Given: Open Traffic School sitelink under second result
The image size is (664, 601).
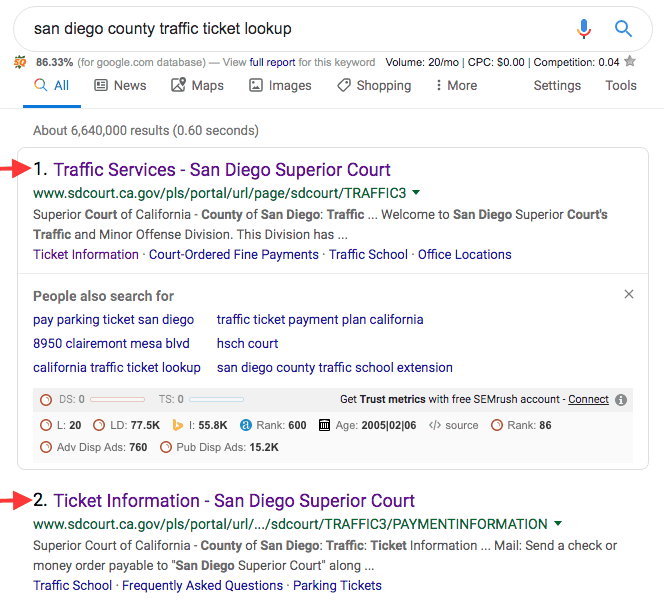Looking at the screenshot, I should click(72, 585).
